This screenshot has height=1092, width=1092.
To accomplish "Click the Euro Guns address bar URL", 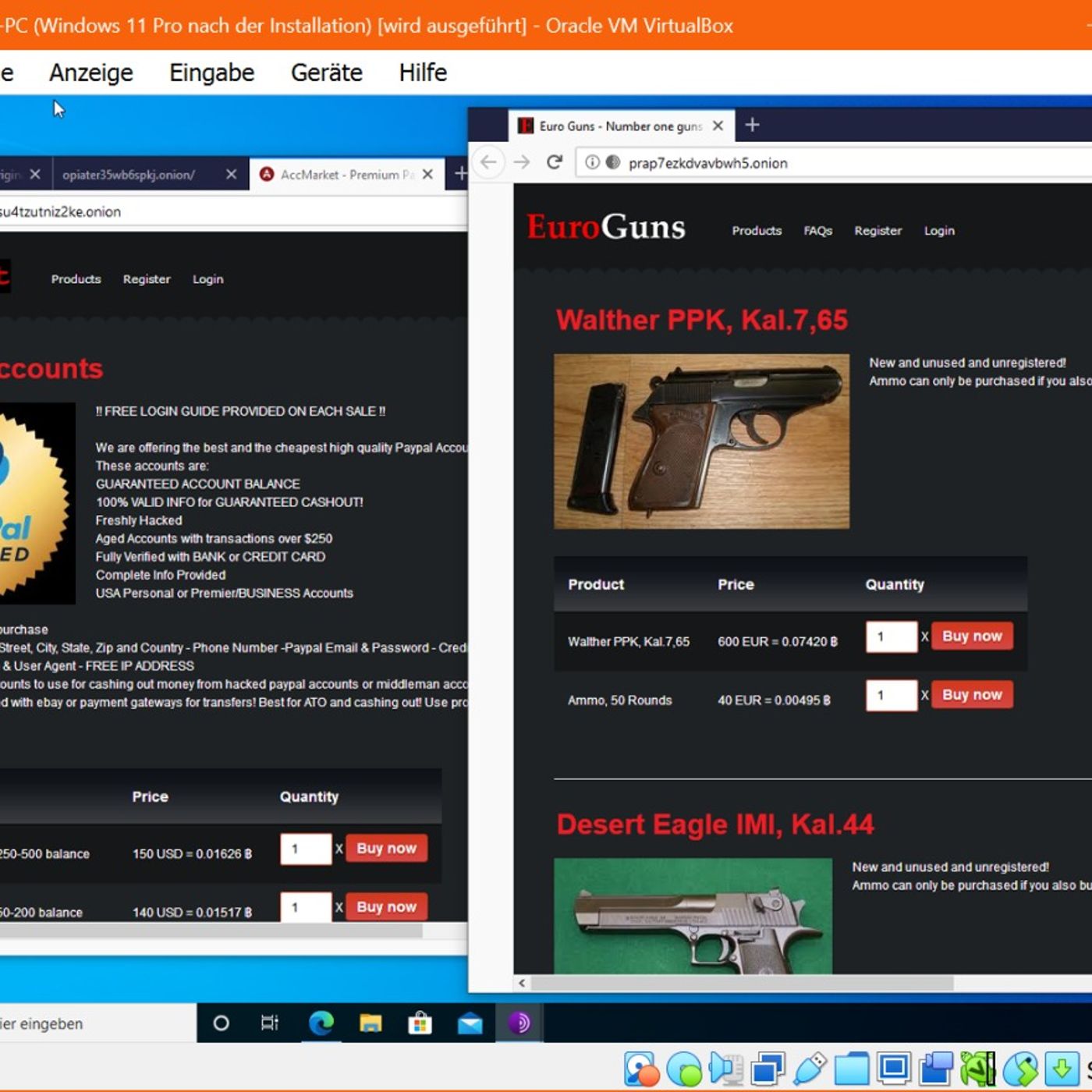I will coord(708,163).
